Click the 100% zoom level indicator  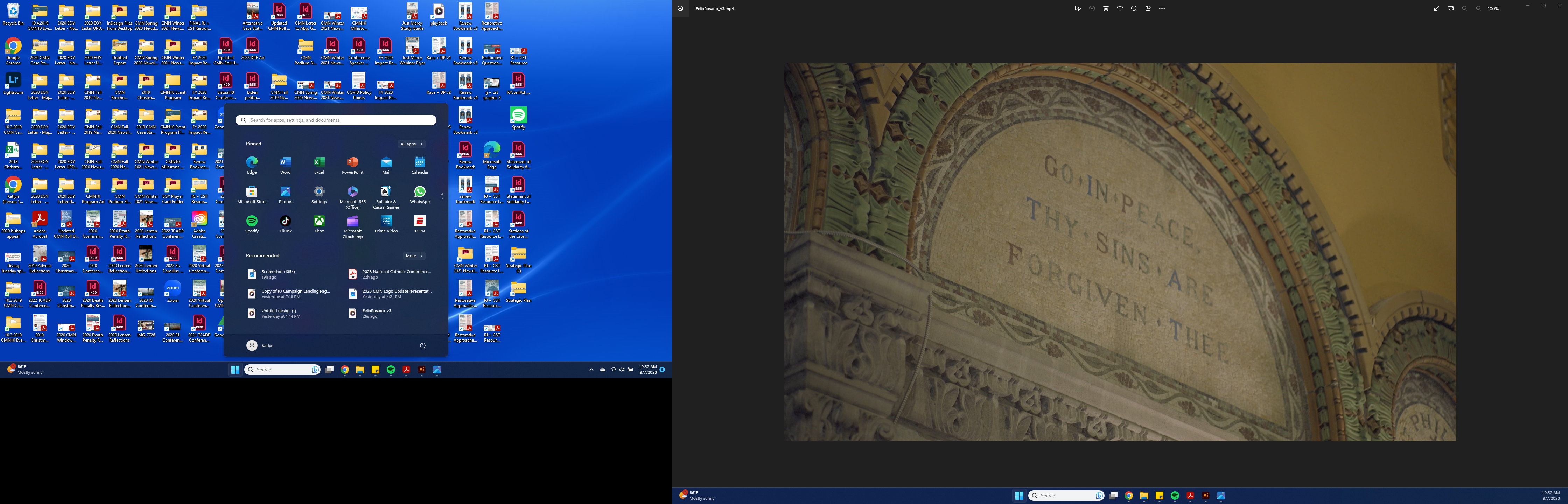click(1493, 8)
